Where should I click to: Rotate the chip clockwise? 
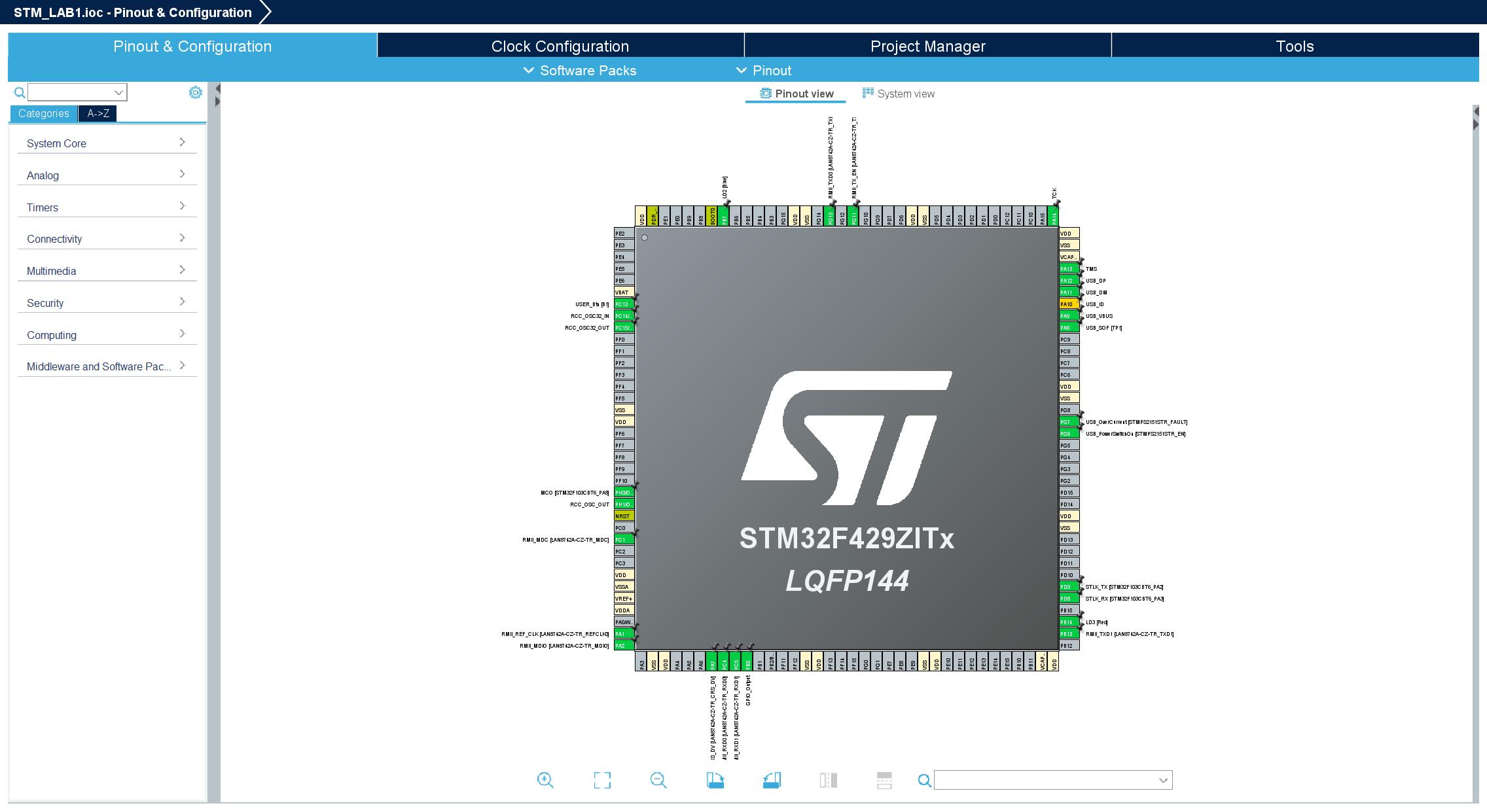pos(715,780)
